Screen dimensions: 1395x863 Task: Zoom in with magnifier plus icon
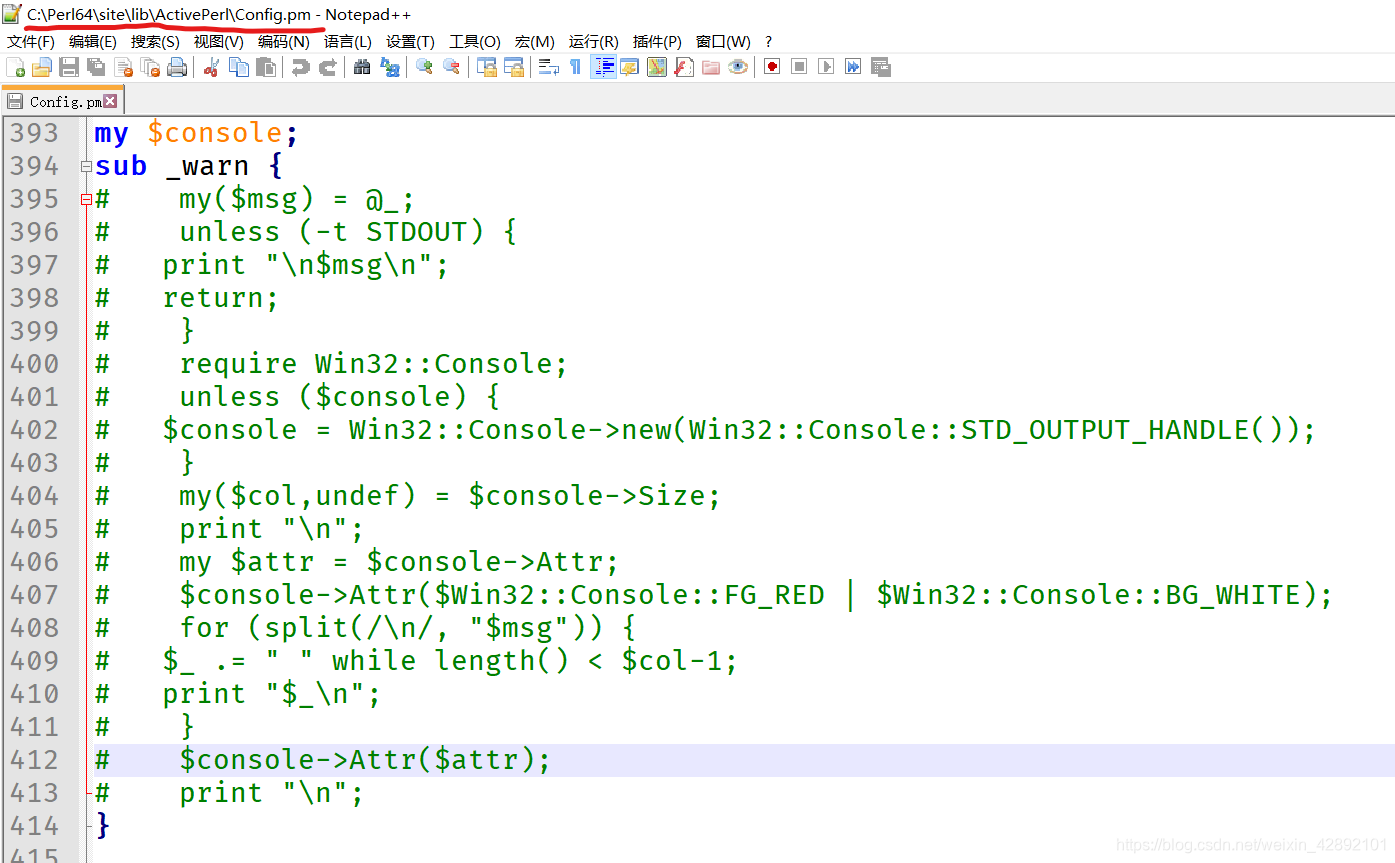tap(424, 67)
